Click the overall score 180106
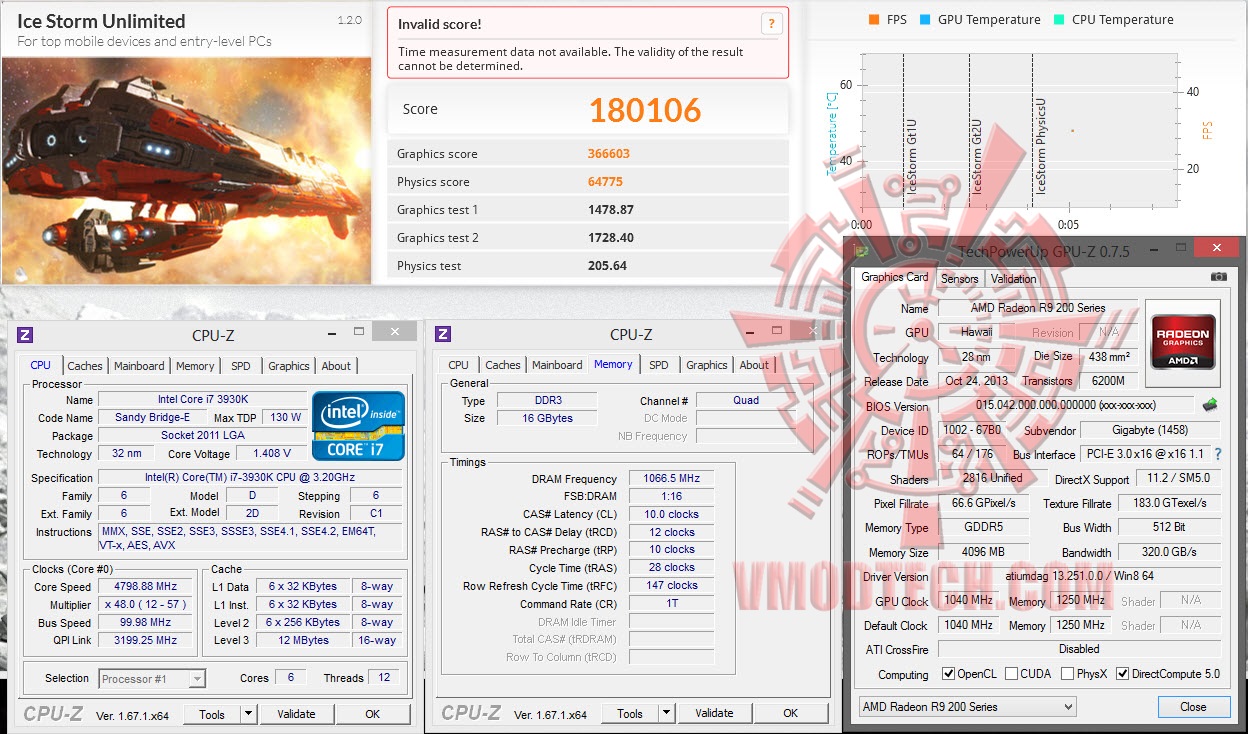Viewport: 1248px width, 734px height. [x=645, y=110]
